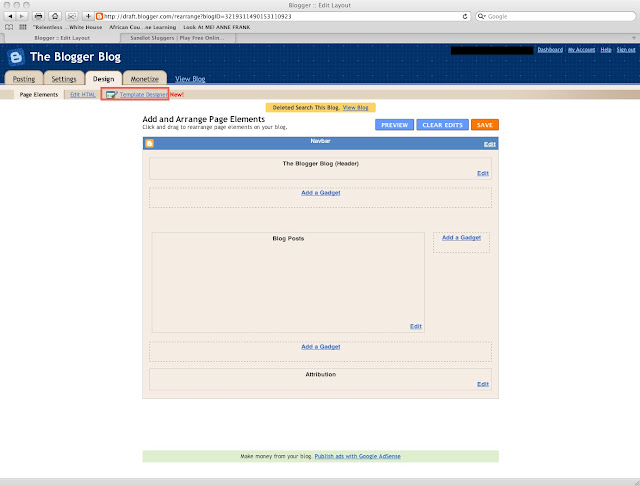Go back with Safari's back arrow
Viewport: 640px width, 486px height.
(10, 16)
